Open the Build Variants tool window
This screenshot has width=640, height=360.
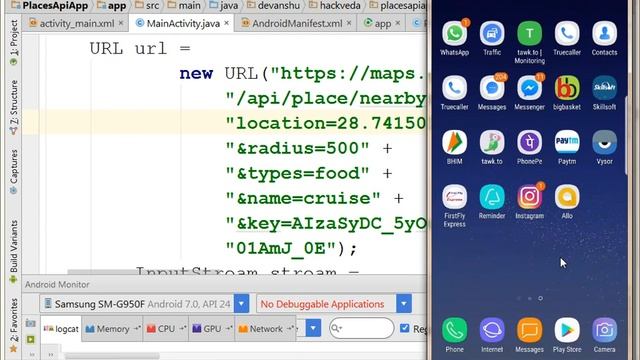click(13, 252)
